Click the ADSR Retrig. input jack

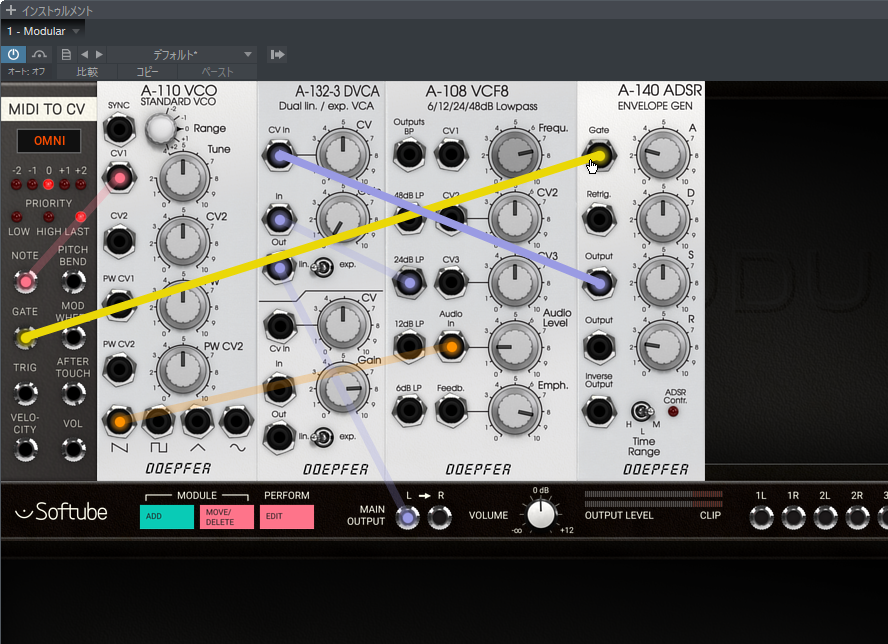599,218
